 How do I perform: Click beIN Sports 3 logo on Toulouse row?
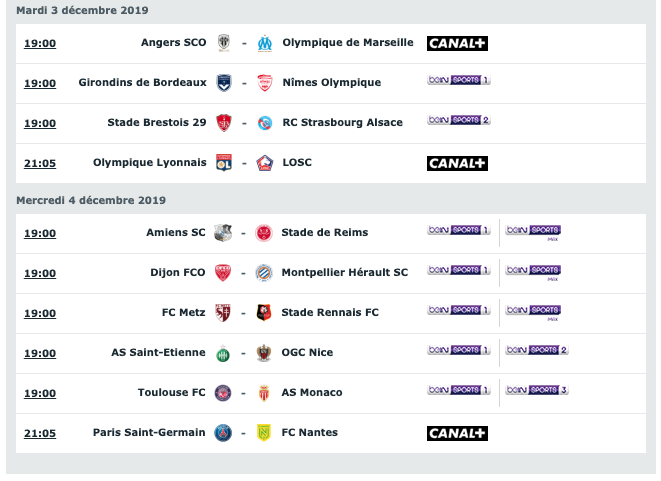point(537,390)
